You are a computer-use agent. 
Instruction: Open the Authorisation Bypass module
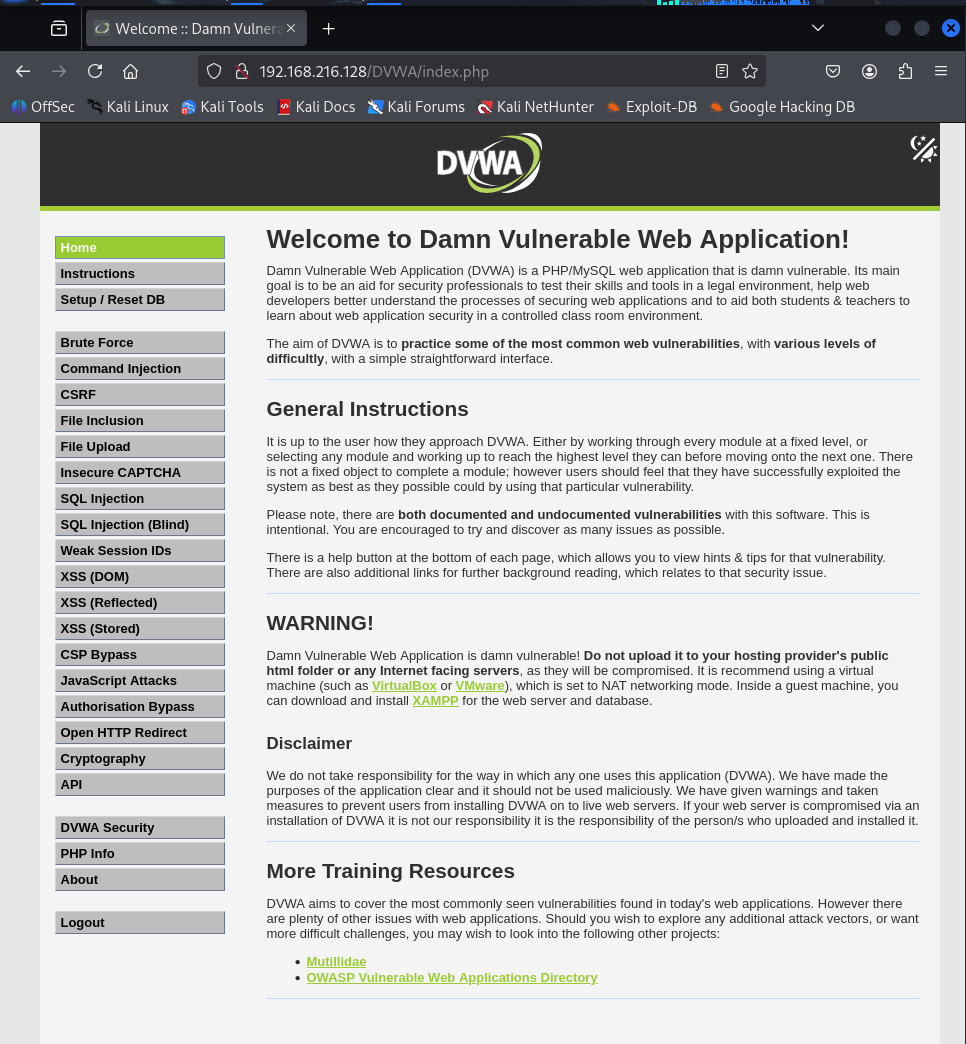click(x=140, y=706)
